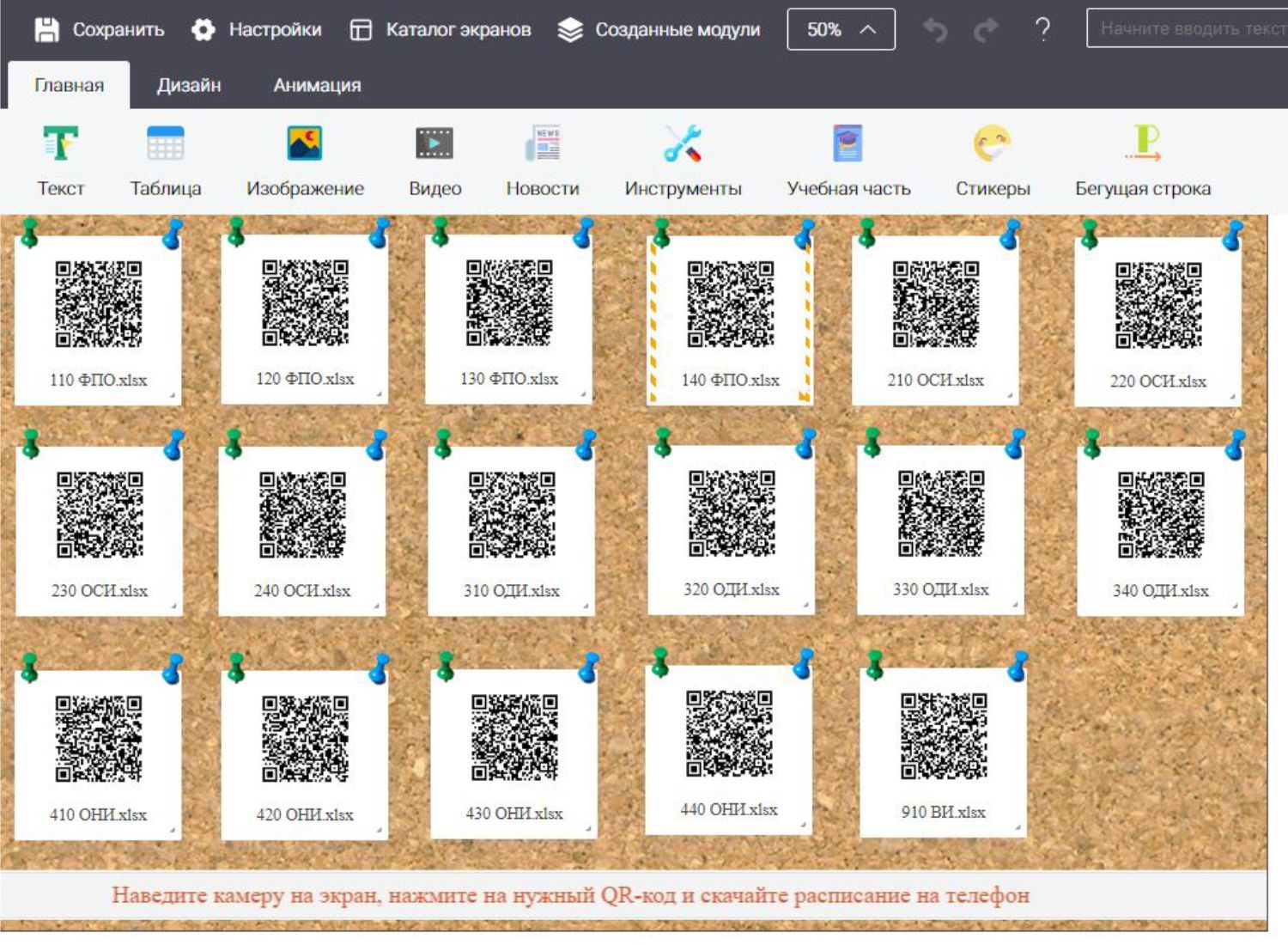Click the resize handle of 140 ФПО card

click(805, 396)
